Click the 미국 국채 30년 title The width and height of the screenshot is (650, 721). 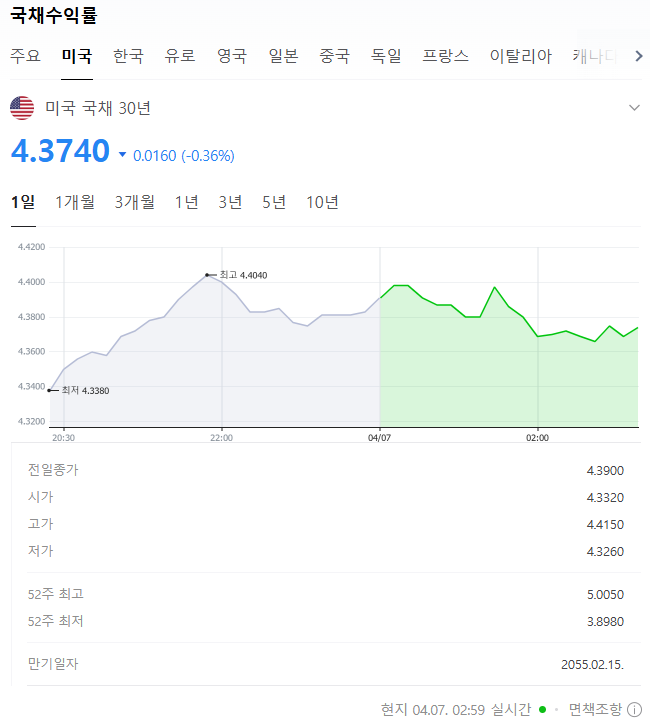(x=98, y=108)
